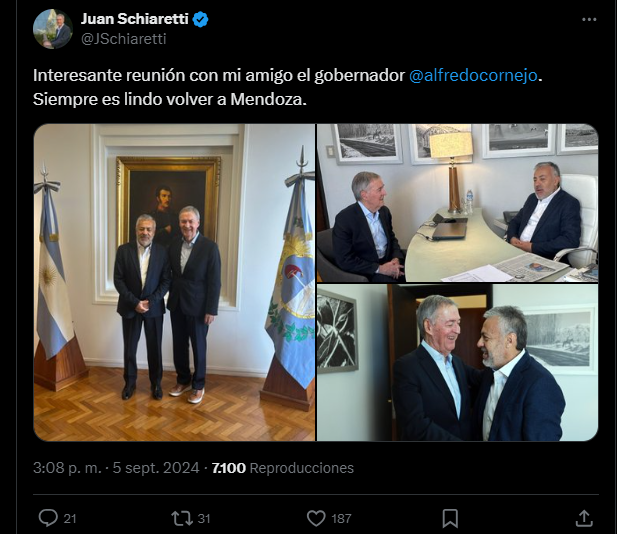Click the 31 reposts count
Viewport: 617px width, 534px height.
[x=203, y=519]
